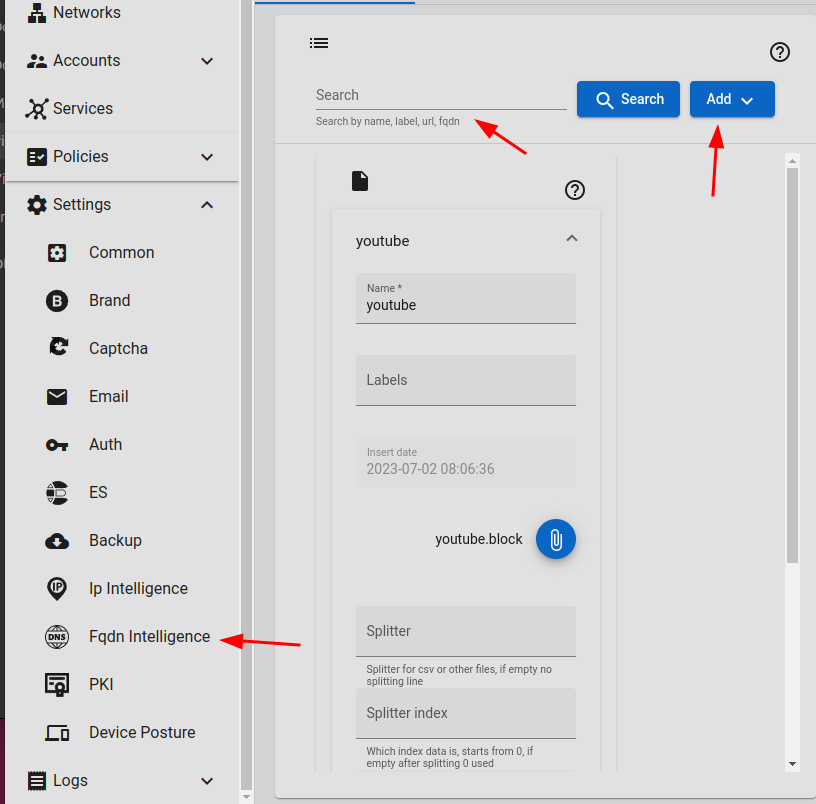
Task: Click the content scrollbar up arrow
Action: pyautogui.click(x=792, y=161)
